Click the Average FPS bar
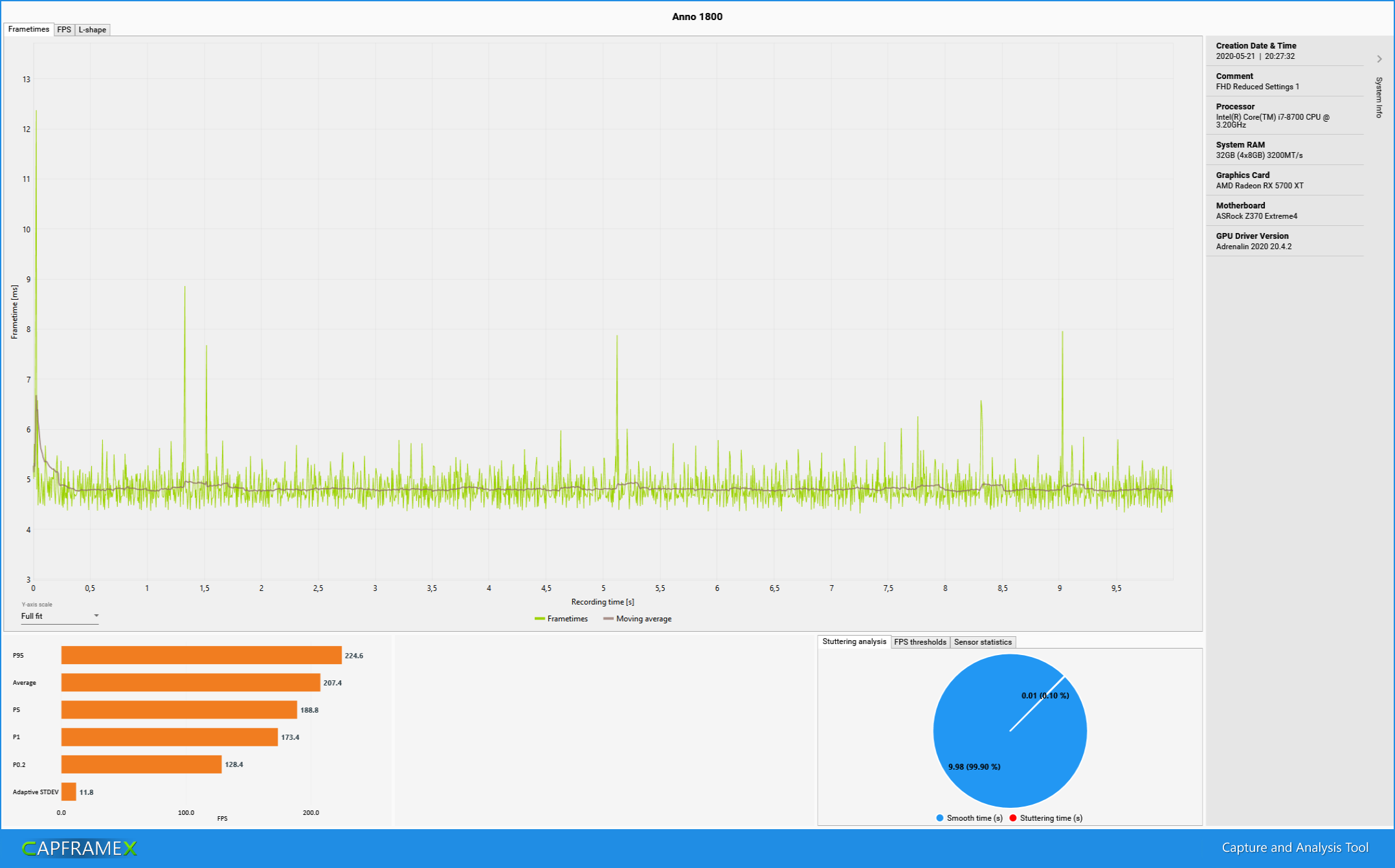Image resolution: width=1395 pixels, height=868 pixels. (190, 682)
